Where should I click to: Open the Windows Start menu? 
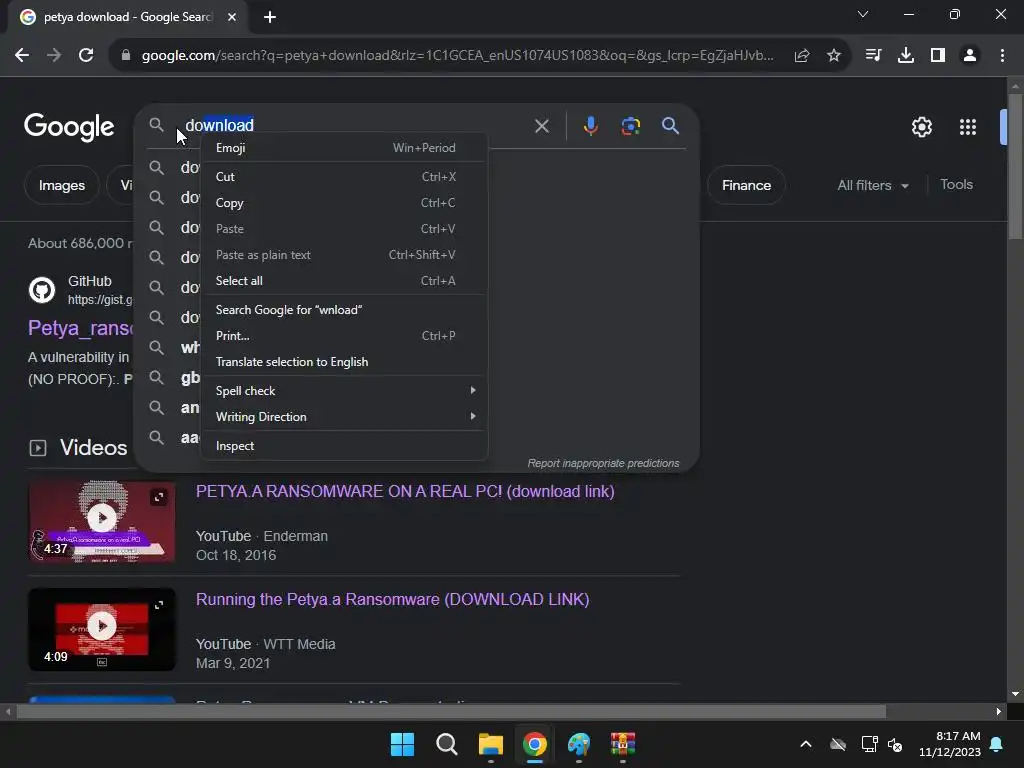pos(402,744)
